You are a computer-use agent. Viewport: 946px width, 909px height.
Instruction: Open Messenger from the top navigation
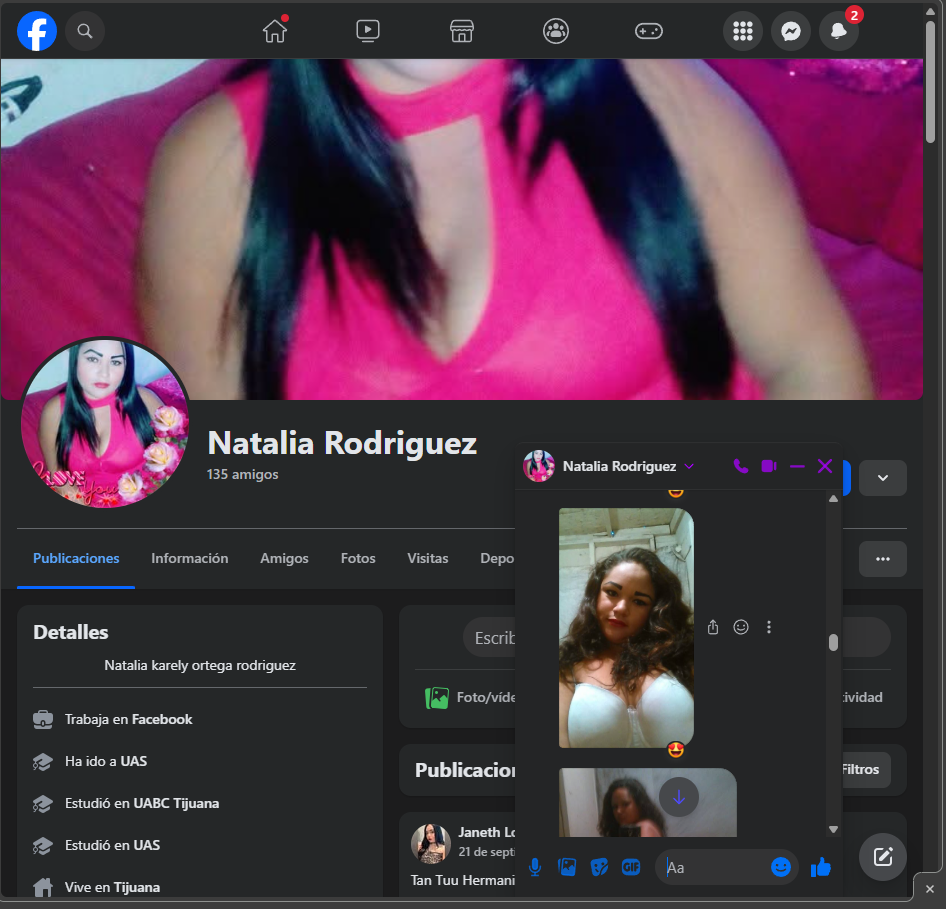click(791, 31)
